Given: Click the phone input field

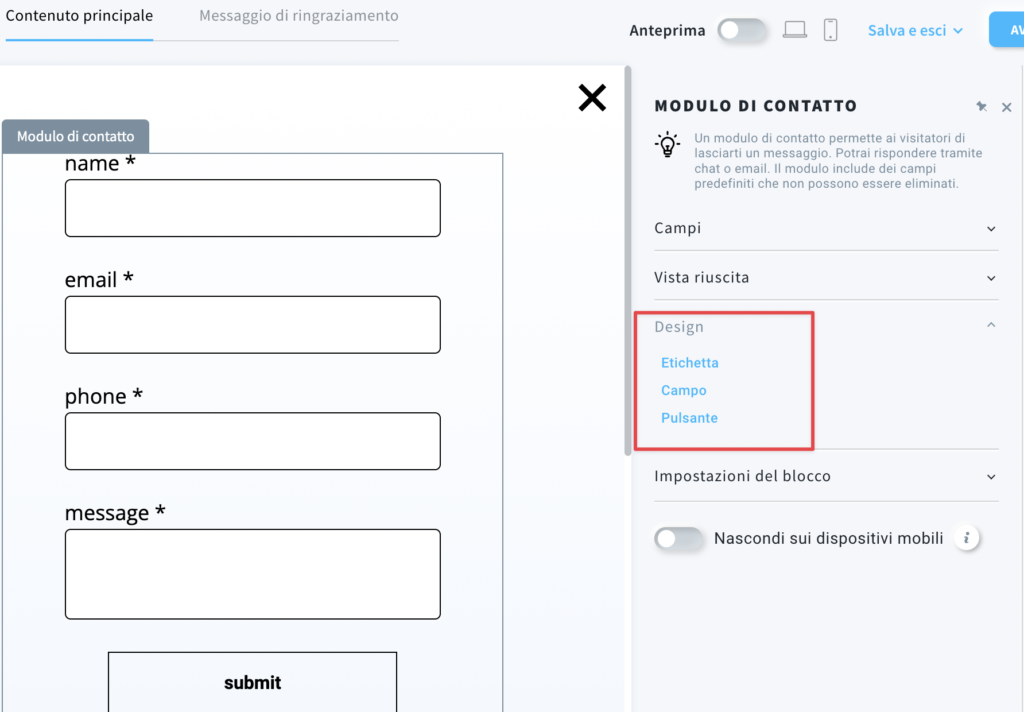Looking at the screenshot, I should pyautogui.click(x=253, y=441).
